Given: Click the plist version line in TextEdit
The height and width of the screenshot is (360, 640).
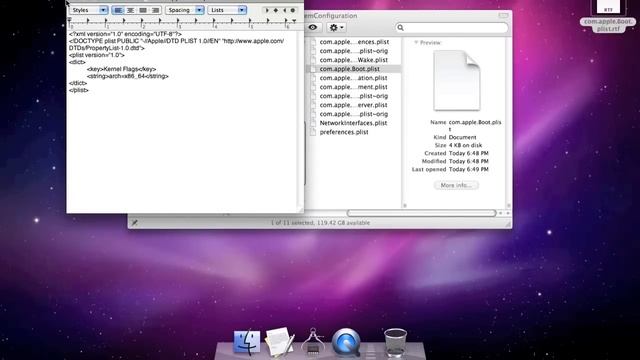Looking at the screenshot, I should coord(97,55).
